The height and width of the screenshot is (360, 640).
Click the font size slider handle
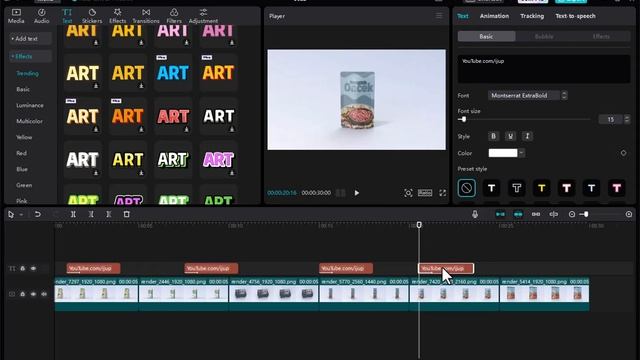click(x=464, y=119)
